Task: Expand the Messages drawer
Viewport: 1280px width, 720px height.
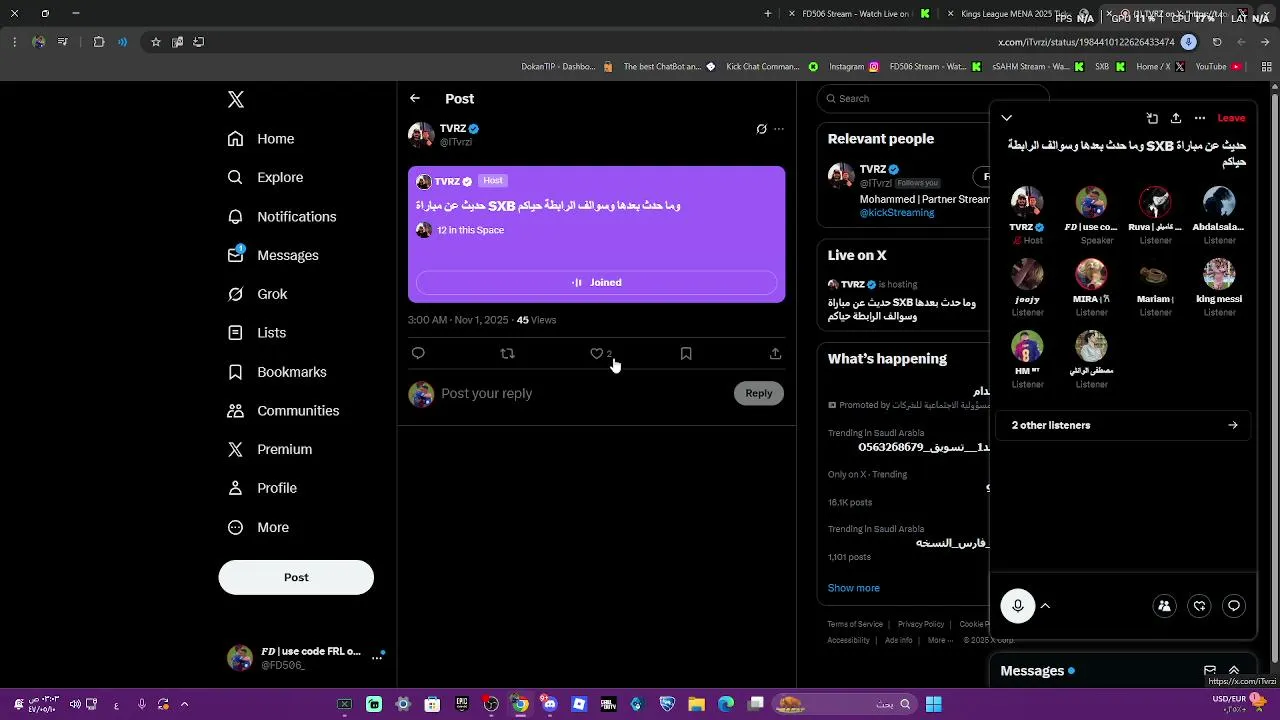Action: [x=1234, y=670]
